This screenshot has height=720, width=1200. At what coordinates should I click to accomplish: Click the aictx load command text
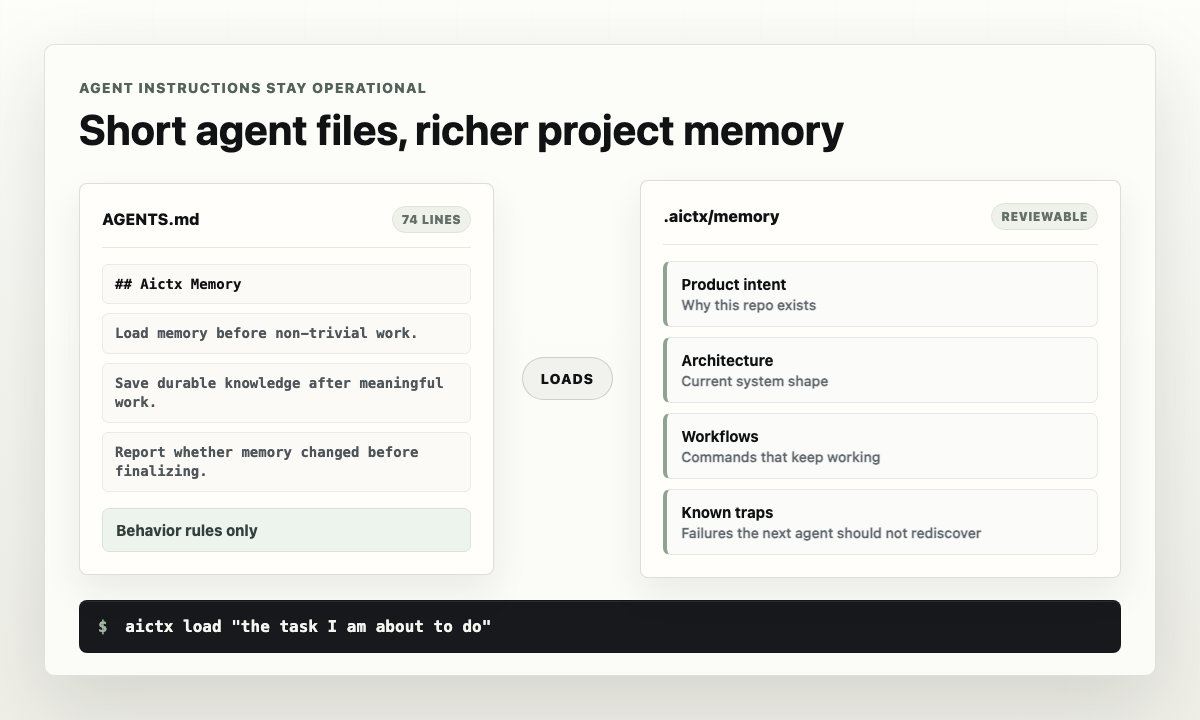pos(308,627)
